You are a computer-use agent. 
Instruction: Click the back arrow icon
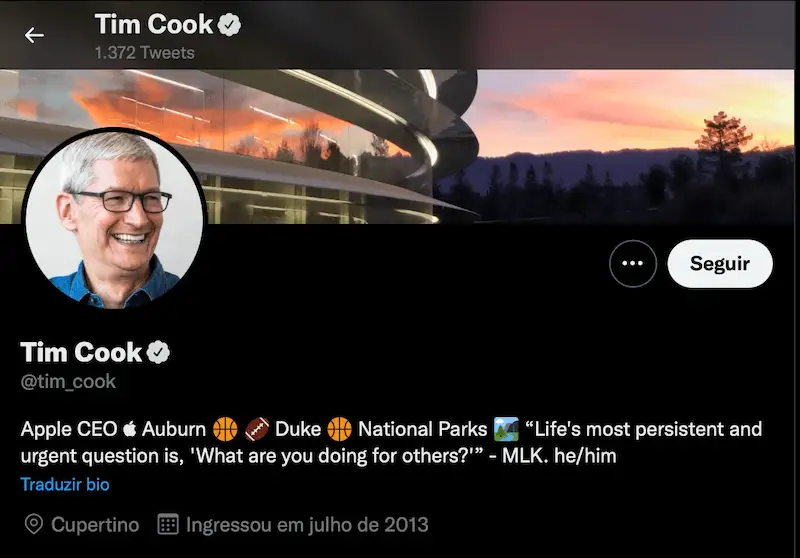tap(35, 35)
